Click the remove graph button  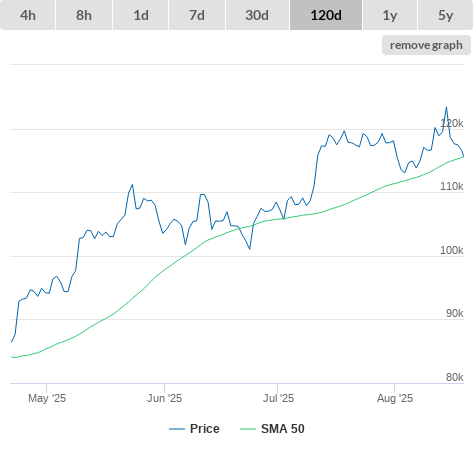coord(426,45)
